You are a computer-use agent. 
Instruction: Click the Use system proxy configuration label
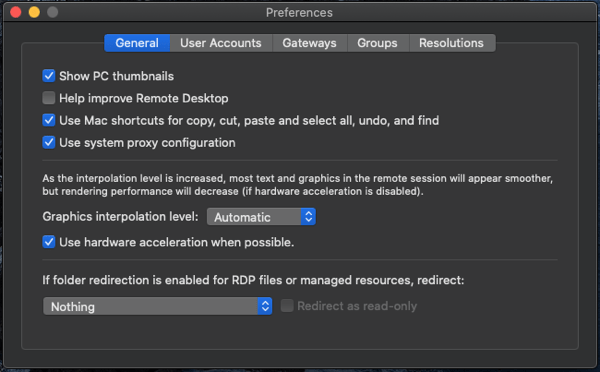point(147,143)
